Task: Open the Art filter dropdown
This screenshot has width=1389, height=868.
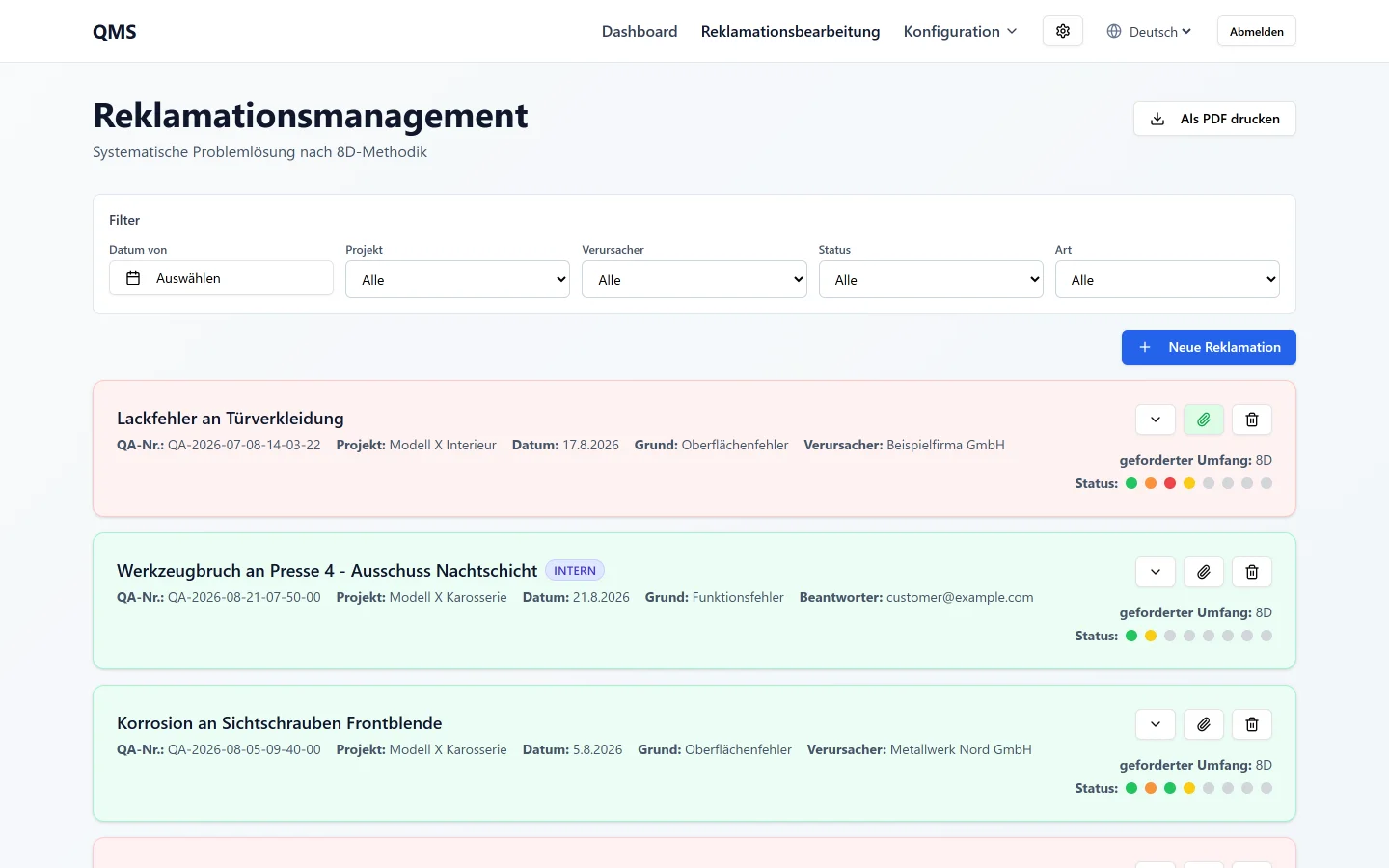Action: 1167,279
